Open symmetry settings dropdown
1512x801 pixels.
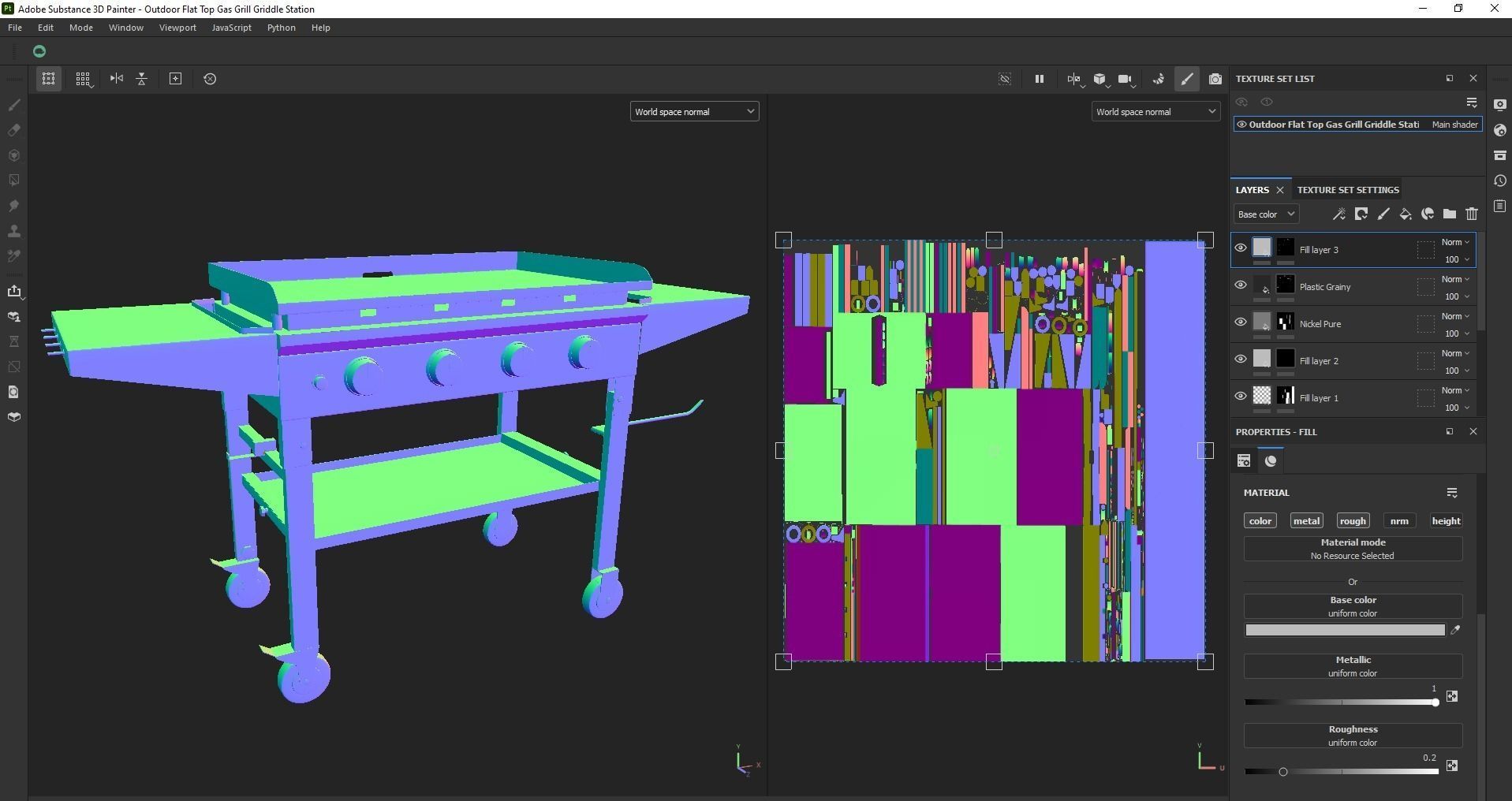point(1075,79)
